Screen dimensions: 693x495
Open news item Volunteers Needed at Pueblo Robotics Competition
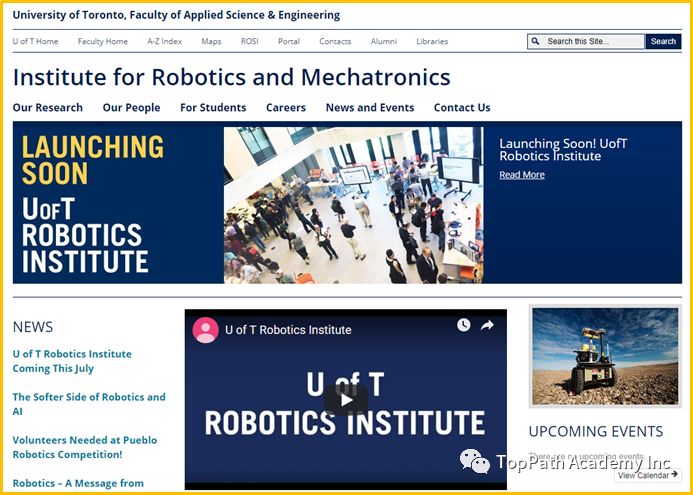click(85, 447)
